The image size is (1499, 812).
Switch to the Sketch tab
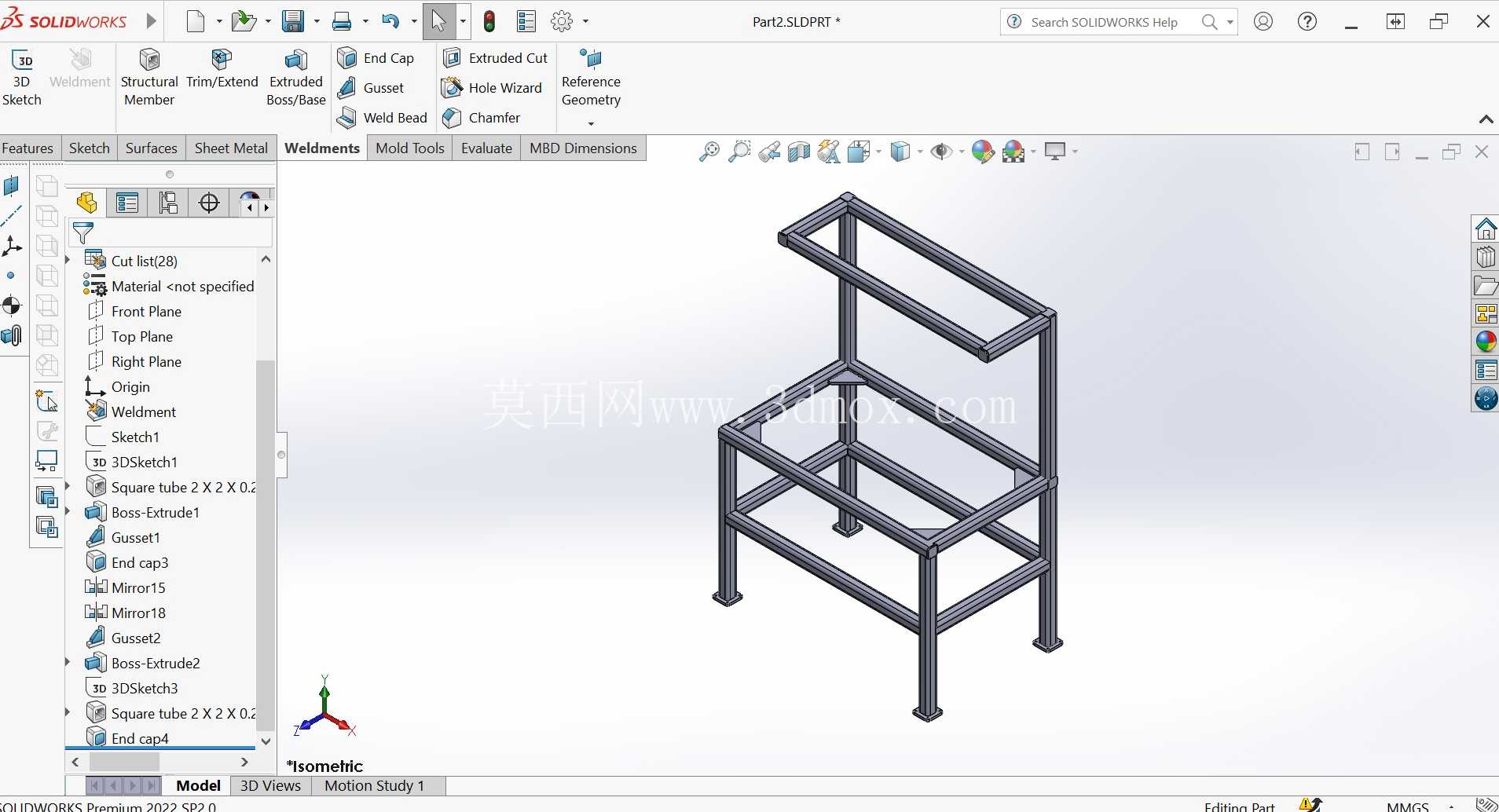(90, 148)
